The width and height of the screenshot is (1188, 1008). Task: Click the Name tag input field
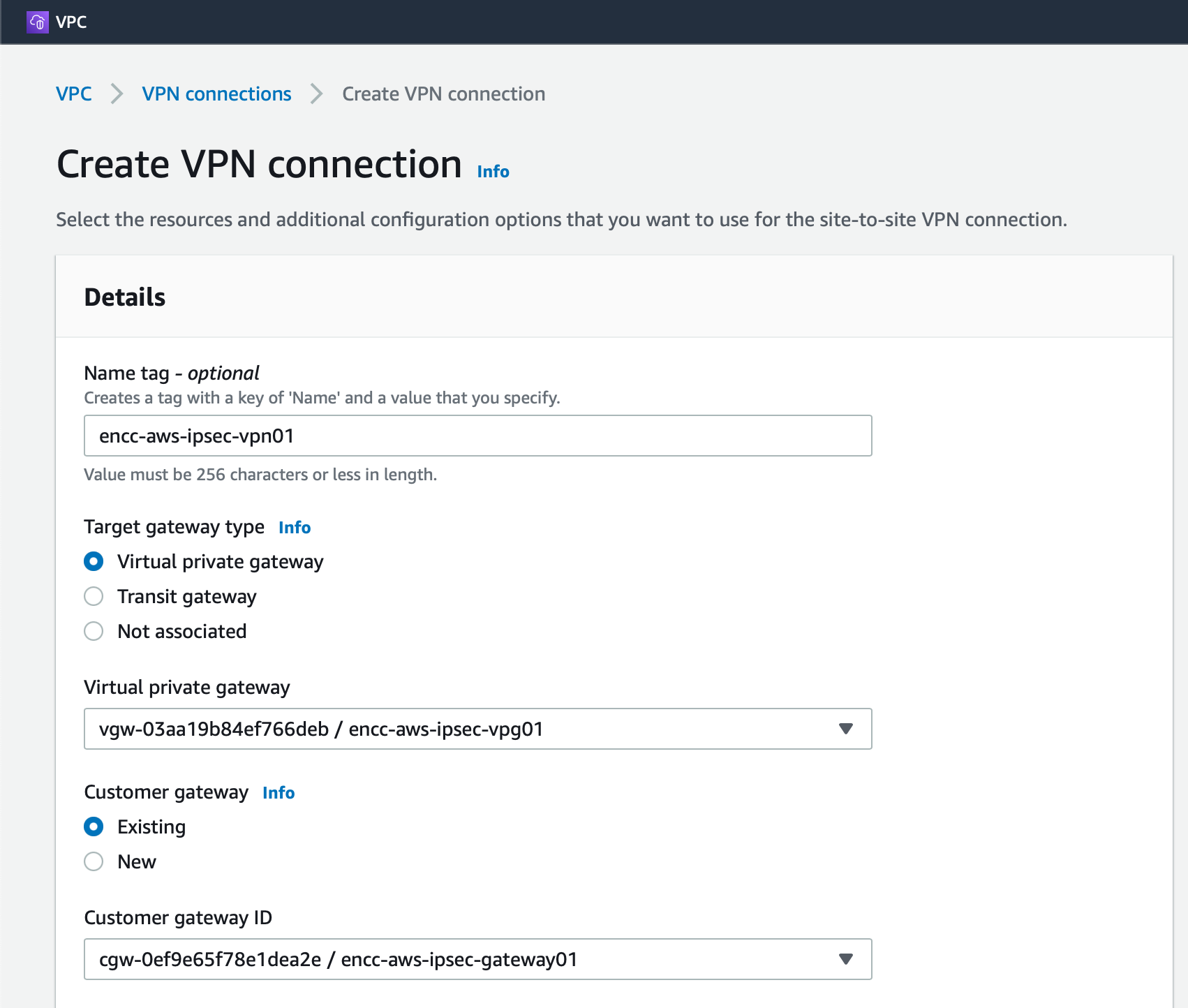[477, 436]
